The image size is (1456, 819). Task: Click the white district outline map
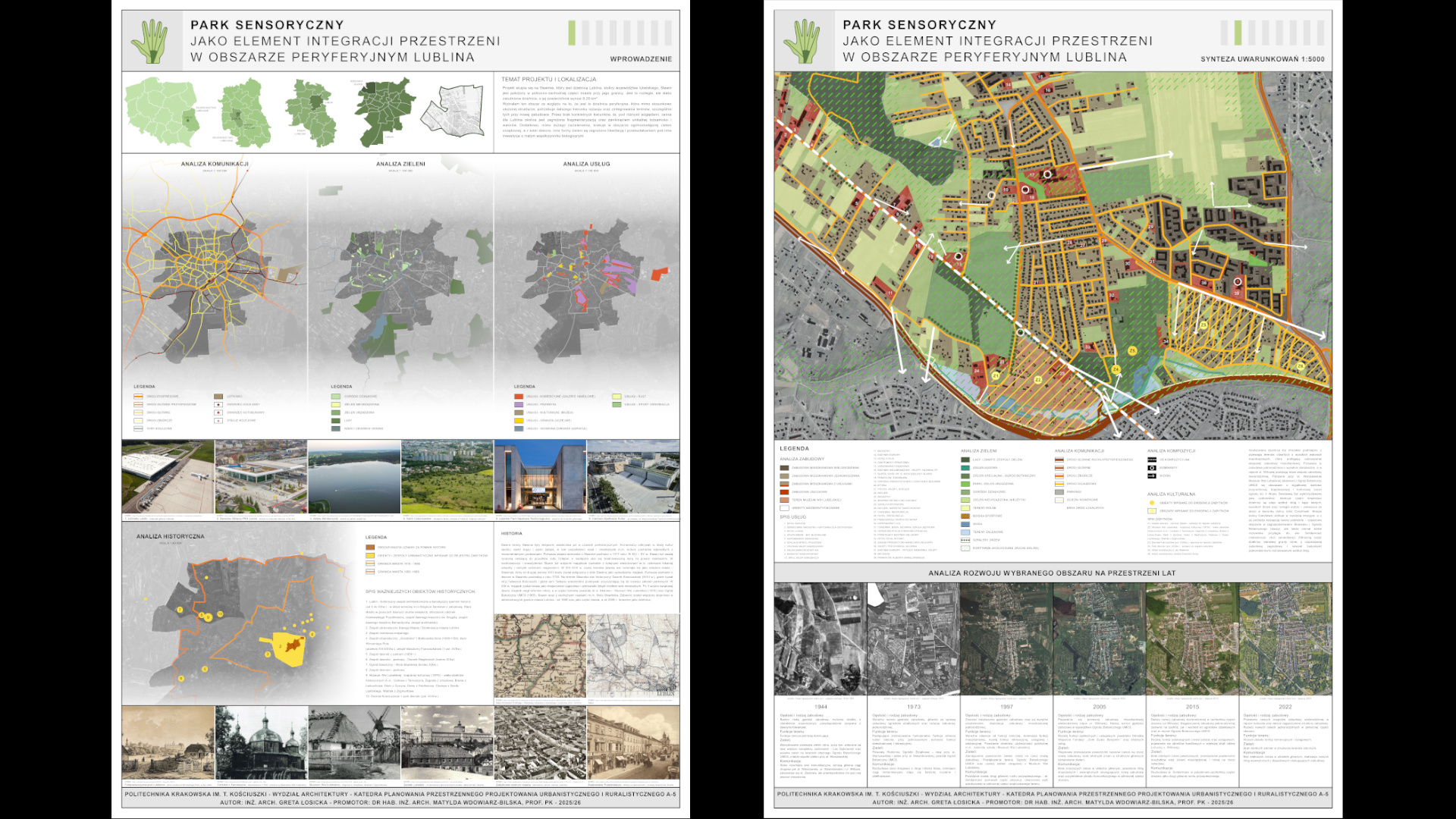tap(453, 111)
